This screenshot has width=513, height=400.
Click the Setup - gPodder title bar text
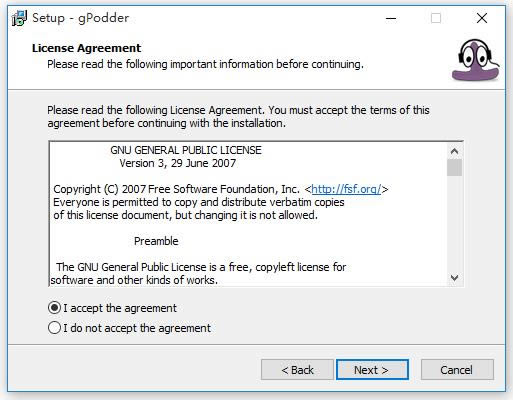80,18
